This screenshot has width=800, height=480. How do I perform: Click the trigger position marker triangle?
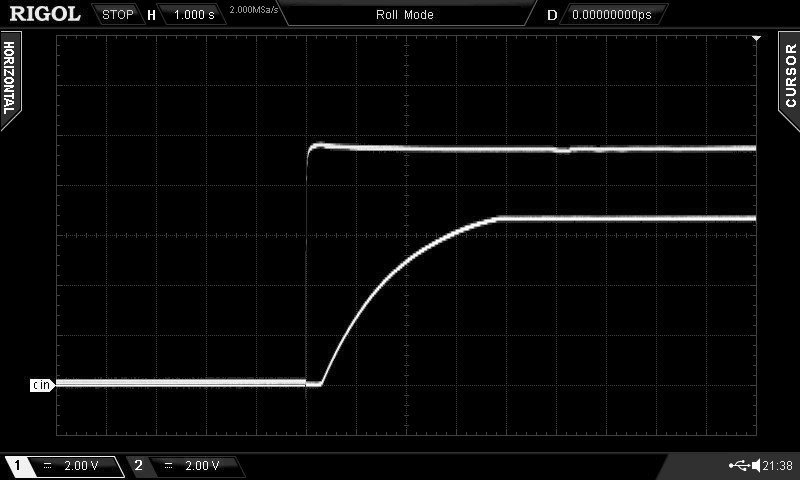756,38
